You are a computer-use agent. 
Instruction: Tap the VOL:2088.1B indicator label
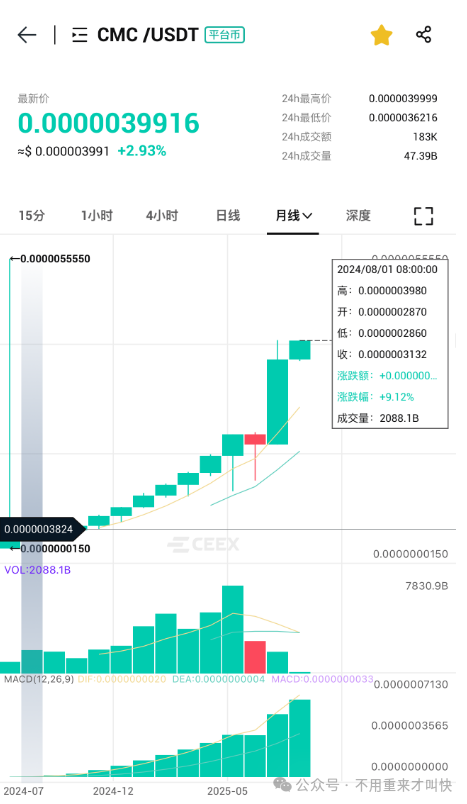[37, 570]
